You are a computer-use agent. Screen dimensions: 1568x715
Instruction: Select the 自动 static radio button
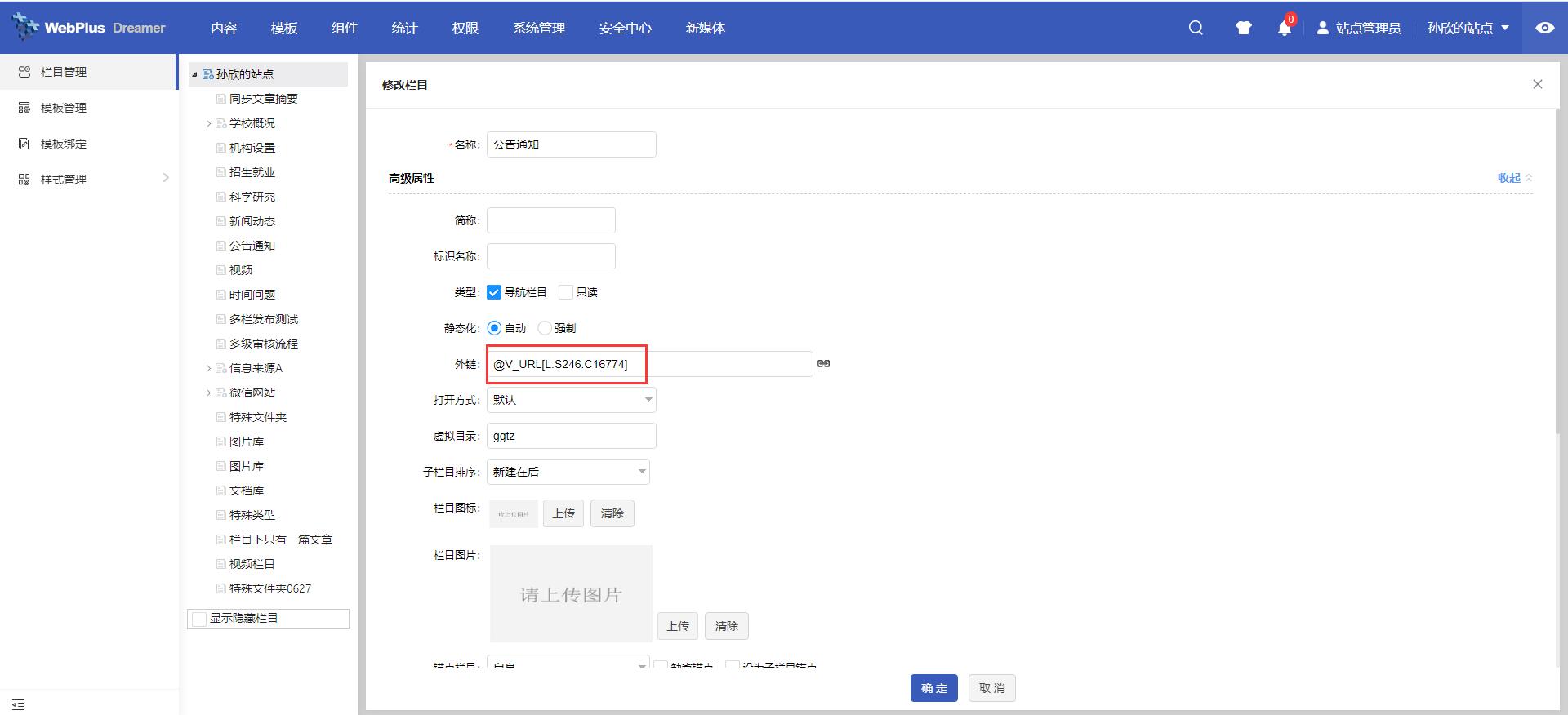click(494, 328)
